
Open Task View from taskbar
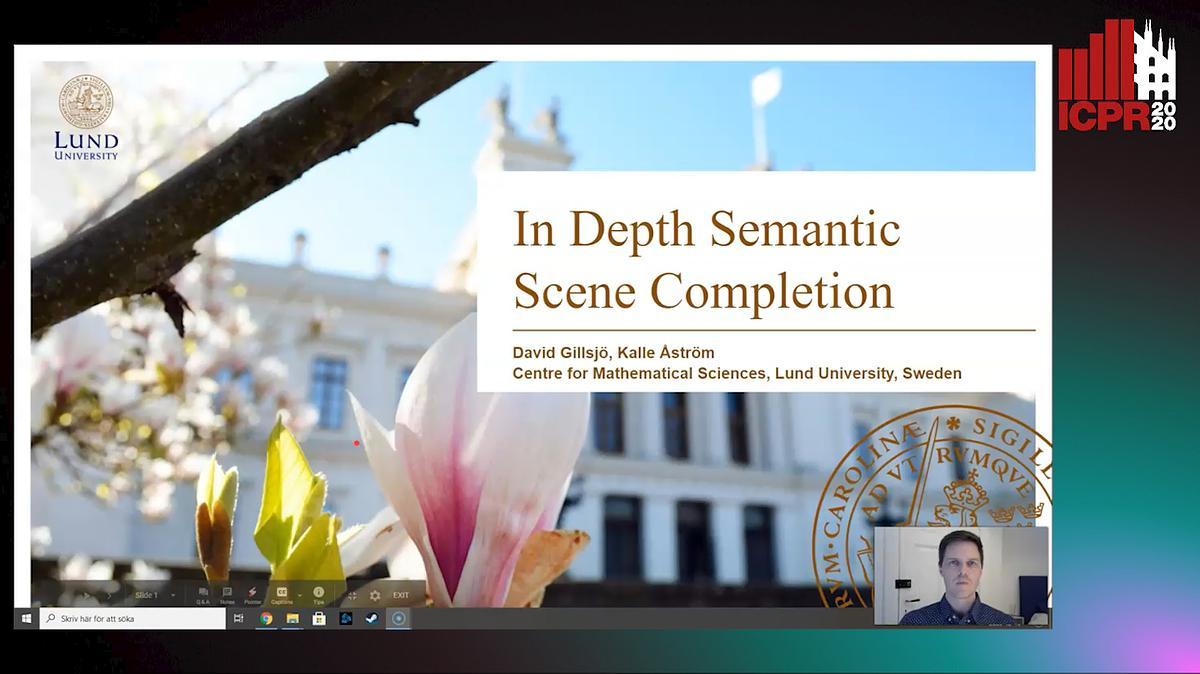tap(239, 619)
